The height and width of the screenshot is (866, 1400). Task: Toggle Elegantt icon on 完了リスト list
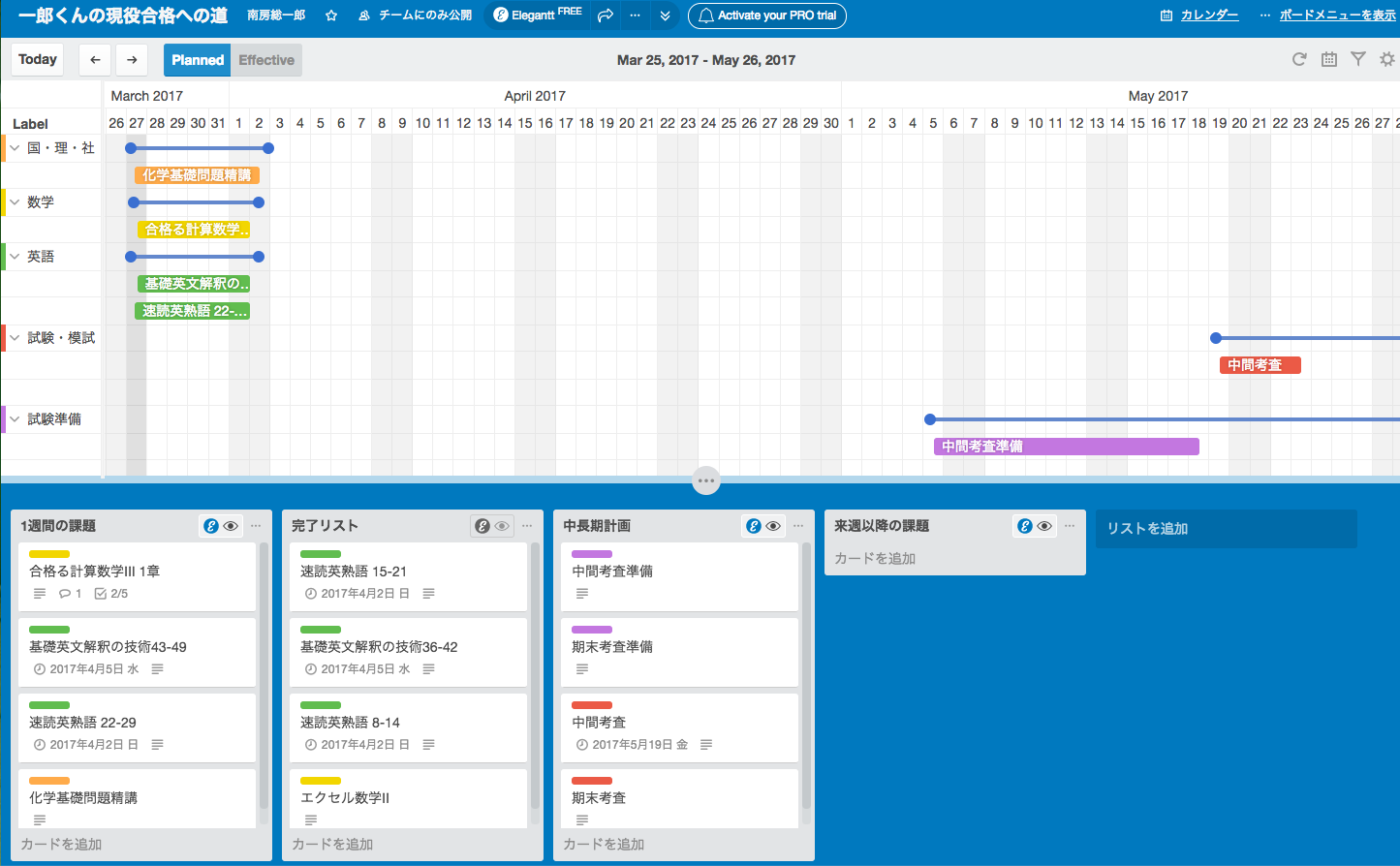(x=482, y=526)
